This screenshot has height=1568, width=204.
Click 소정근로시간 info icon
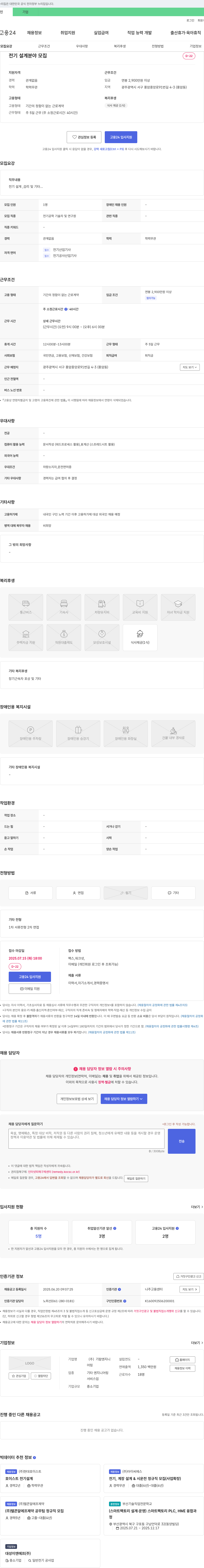(x=66, y=309)
